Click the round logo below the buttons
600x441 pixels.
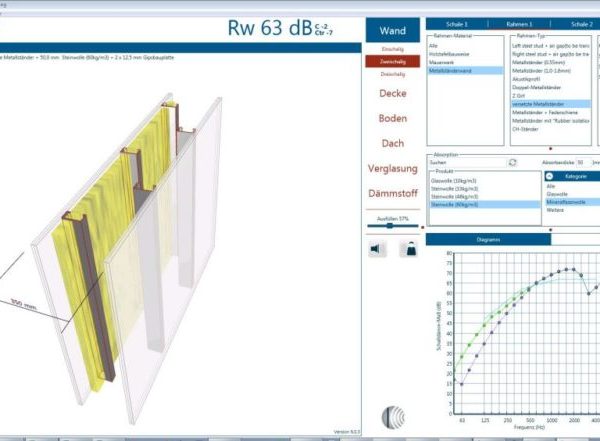tap(393, 417)
